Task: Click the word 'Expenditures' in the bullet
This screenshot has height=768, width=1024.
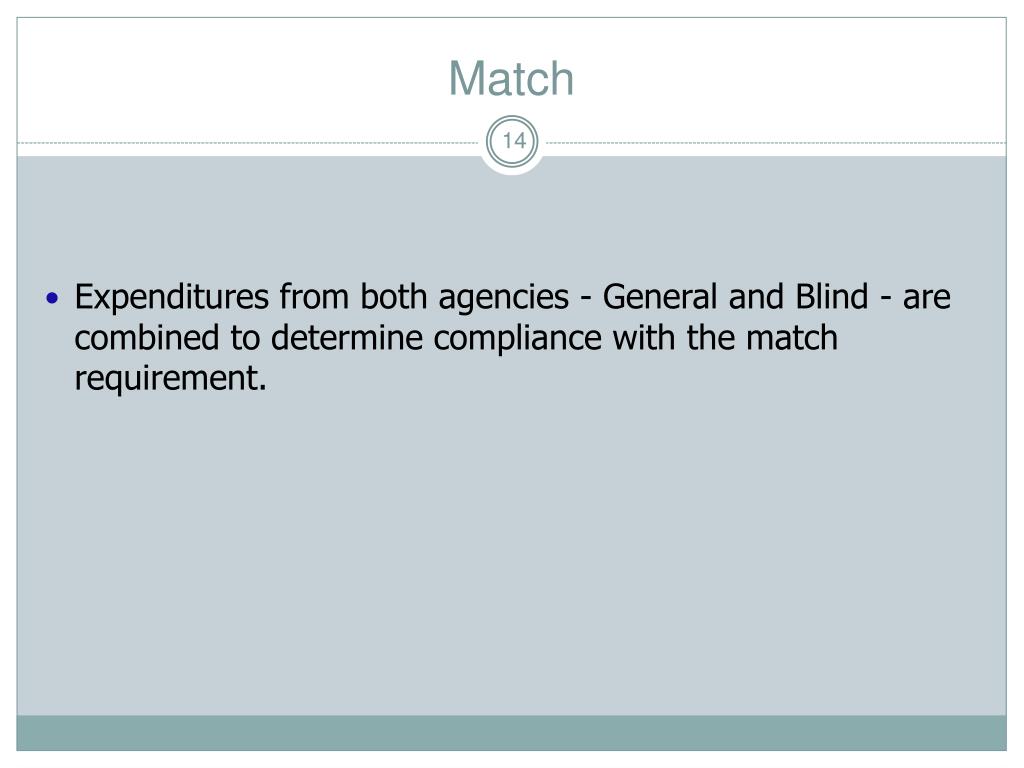Action: 172,298
